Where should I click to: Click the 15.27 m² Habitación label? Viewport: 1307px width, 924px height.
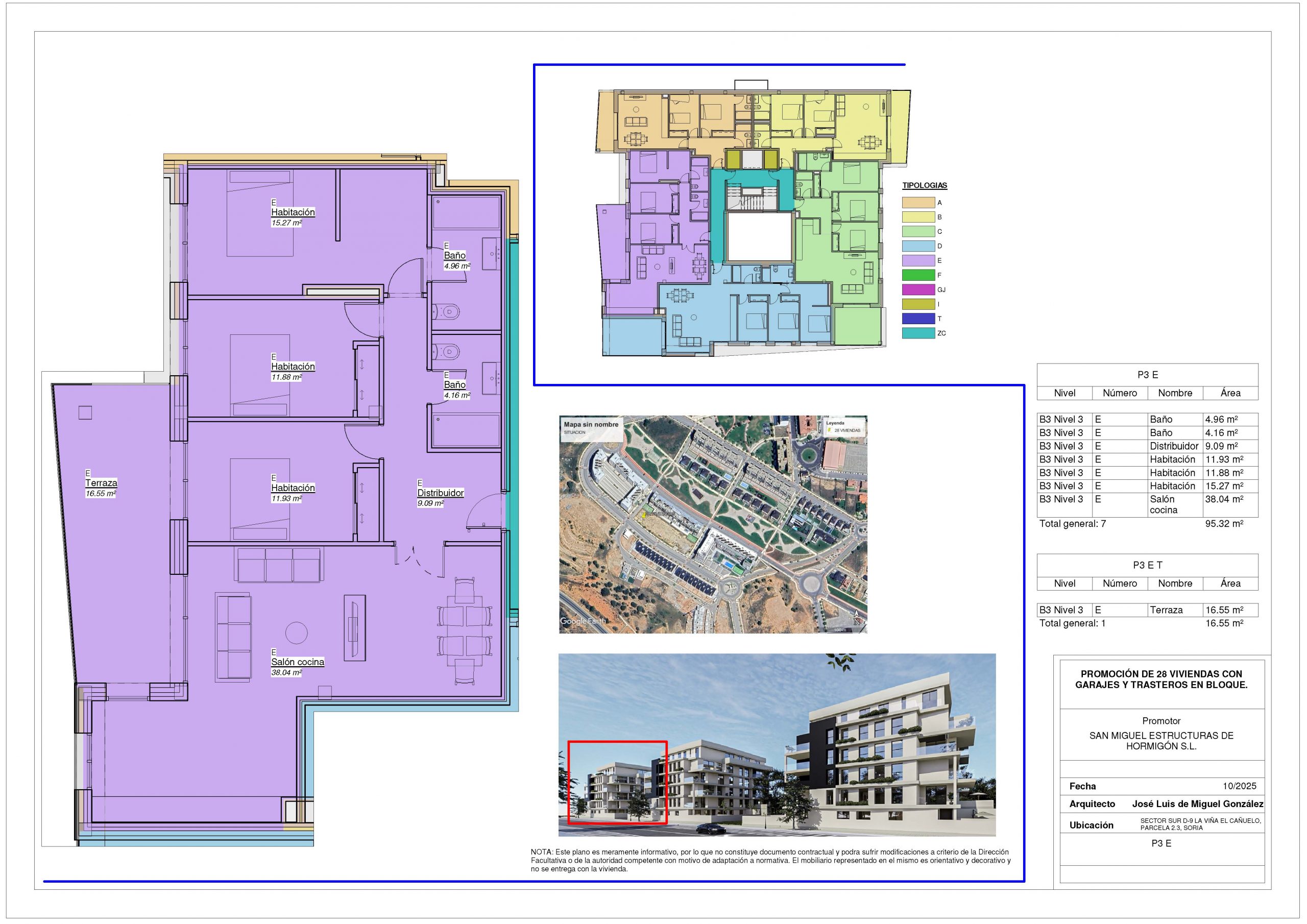tap(293, 212)
